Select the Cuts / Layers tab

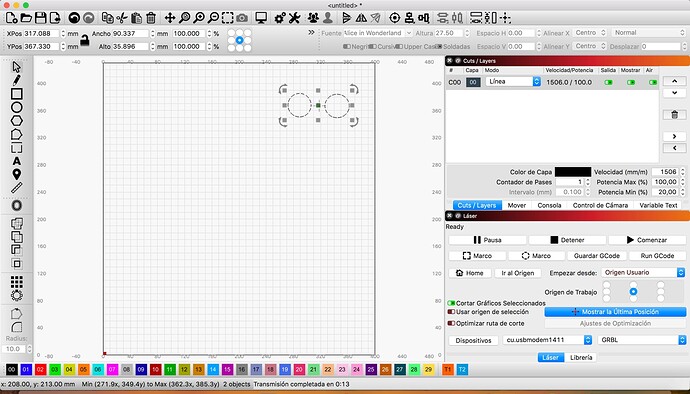[x=477, y=205]
